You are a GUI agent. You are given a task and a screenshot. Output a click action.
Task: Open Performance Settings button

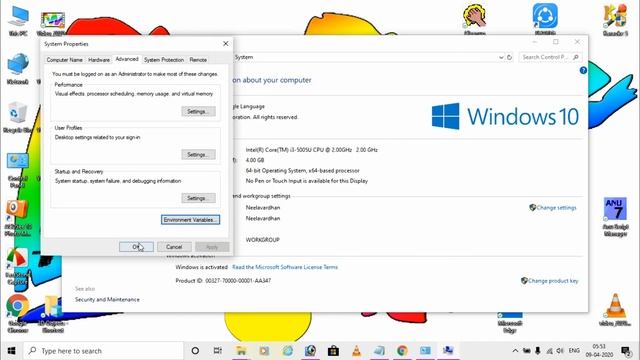[x=198, y=111]
